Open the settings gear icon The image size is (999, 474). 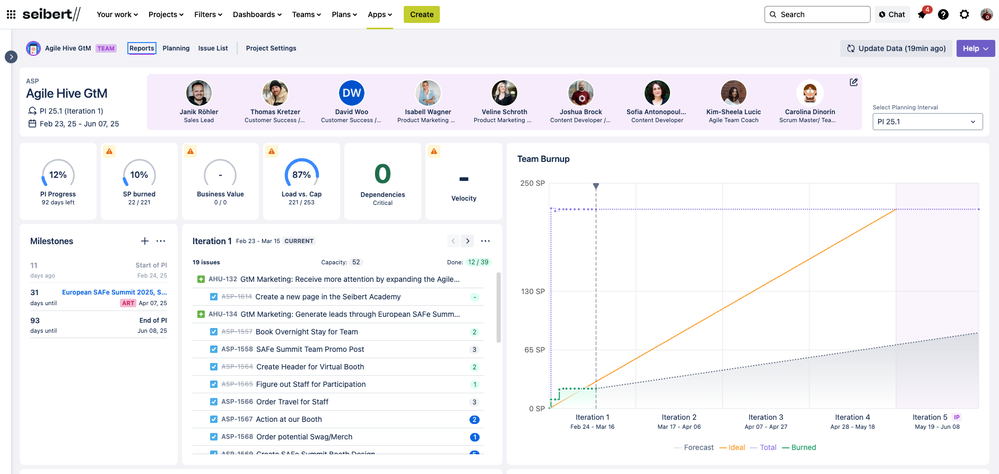(x=964, y=15)
